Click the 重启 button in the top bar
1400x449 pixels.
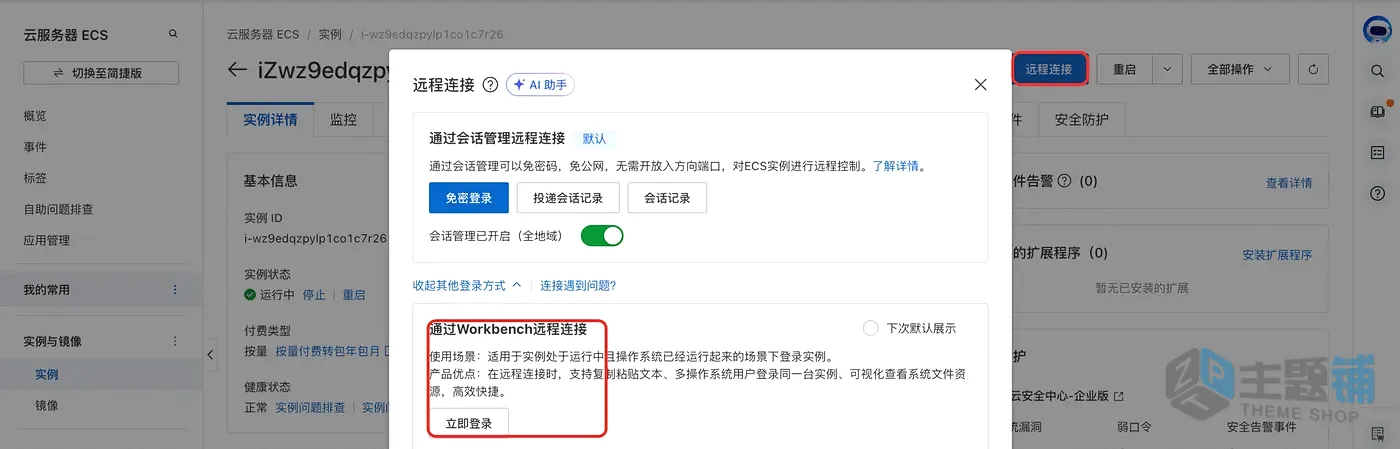pos(1125,70)
